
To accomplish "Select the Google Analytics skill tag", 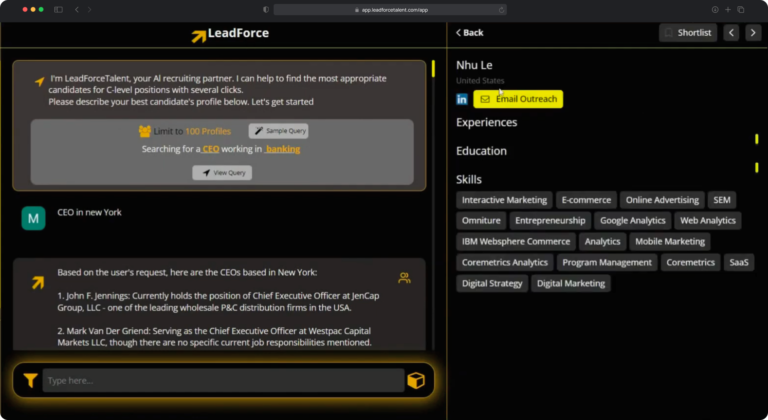I will pos(632,221).
